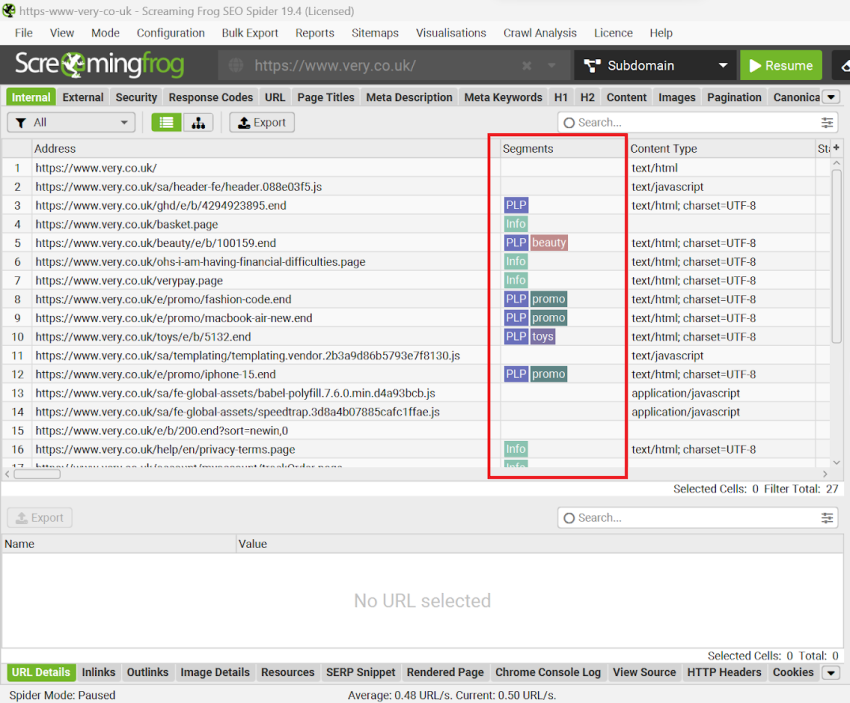Select the https://www.very.co.uk/ homepage row
The height and width of the screenshot is (703, 850).
click(x=415, y=168)
